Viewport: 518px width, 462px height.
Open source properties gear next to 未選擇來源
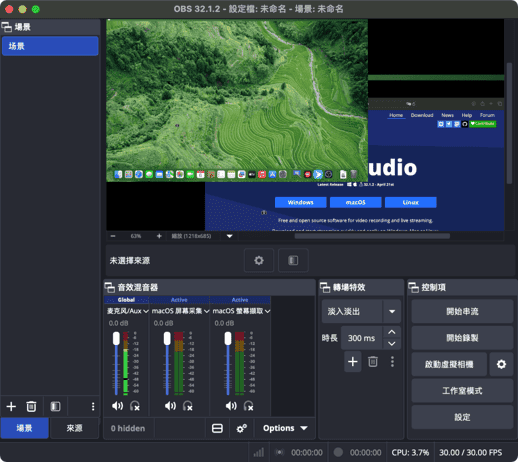(x=259, y=260)
